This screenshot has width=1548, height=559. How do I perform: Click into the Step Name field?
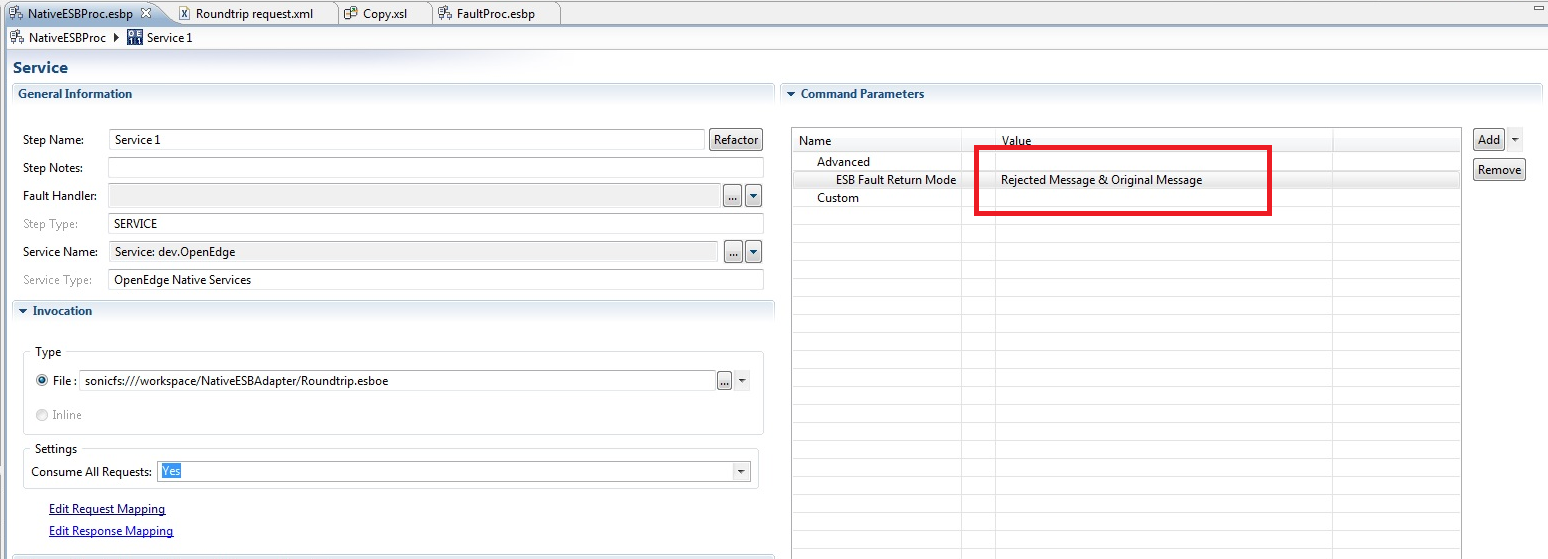click(406, 140)
